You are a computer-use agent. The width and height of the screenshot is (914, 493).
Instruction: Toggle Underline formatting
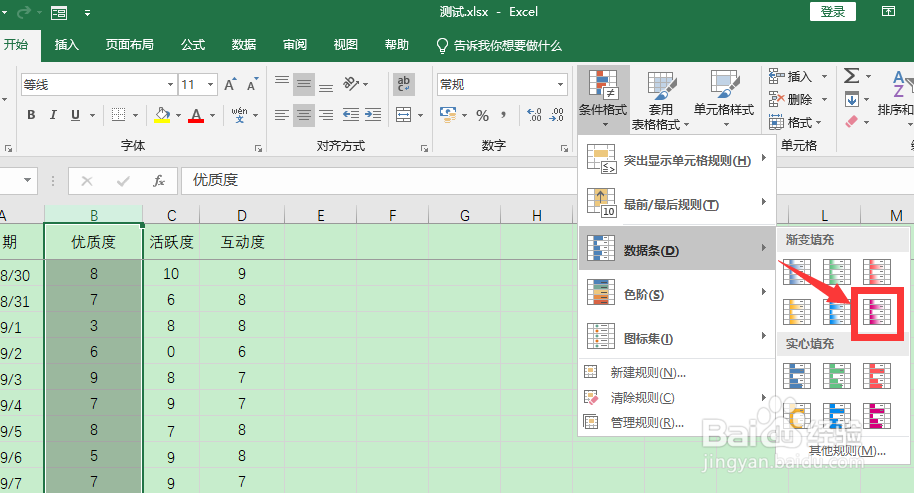(x=75, y=115)
